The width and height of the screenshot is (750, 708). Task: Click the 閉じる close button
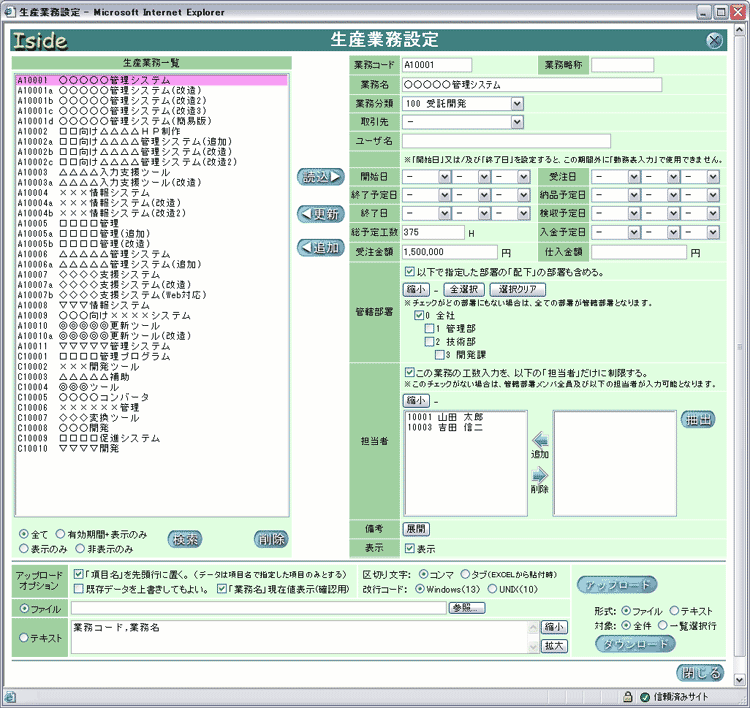[x=700, y=673]
